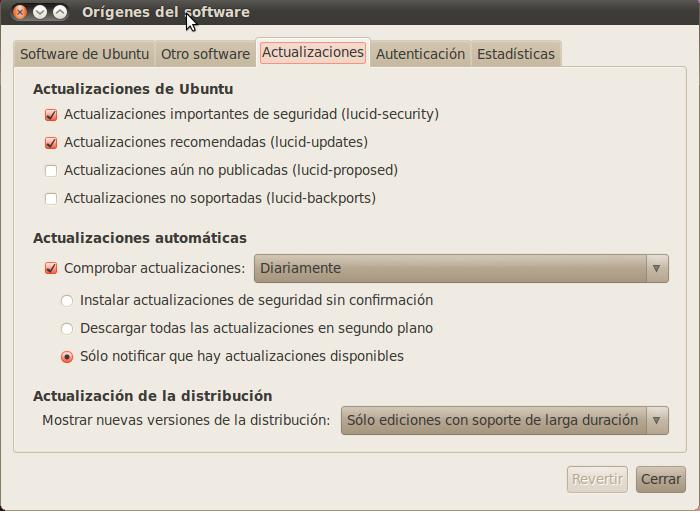Select the Actualizaciones tab

click(312, 52)
